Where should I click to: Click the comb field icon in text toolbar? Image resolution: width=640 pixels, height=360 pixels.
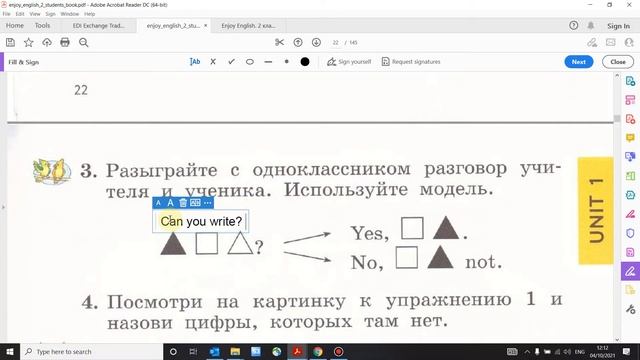coord(196,203)
